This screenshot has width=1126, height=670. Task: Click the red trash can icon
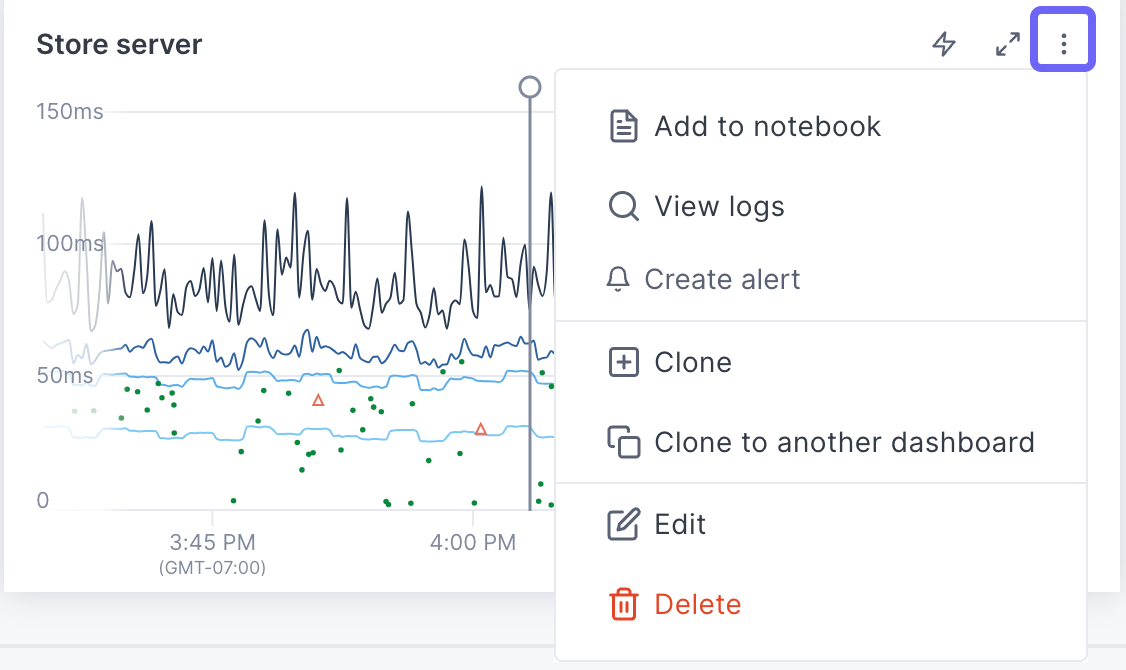pos(623,604)
